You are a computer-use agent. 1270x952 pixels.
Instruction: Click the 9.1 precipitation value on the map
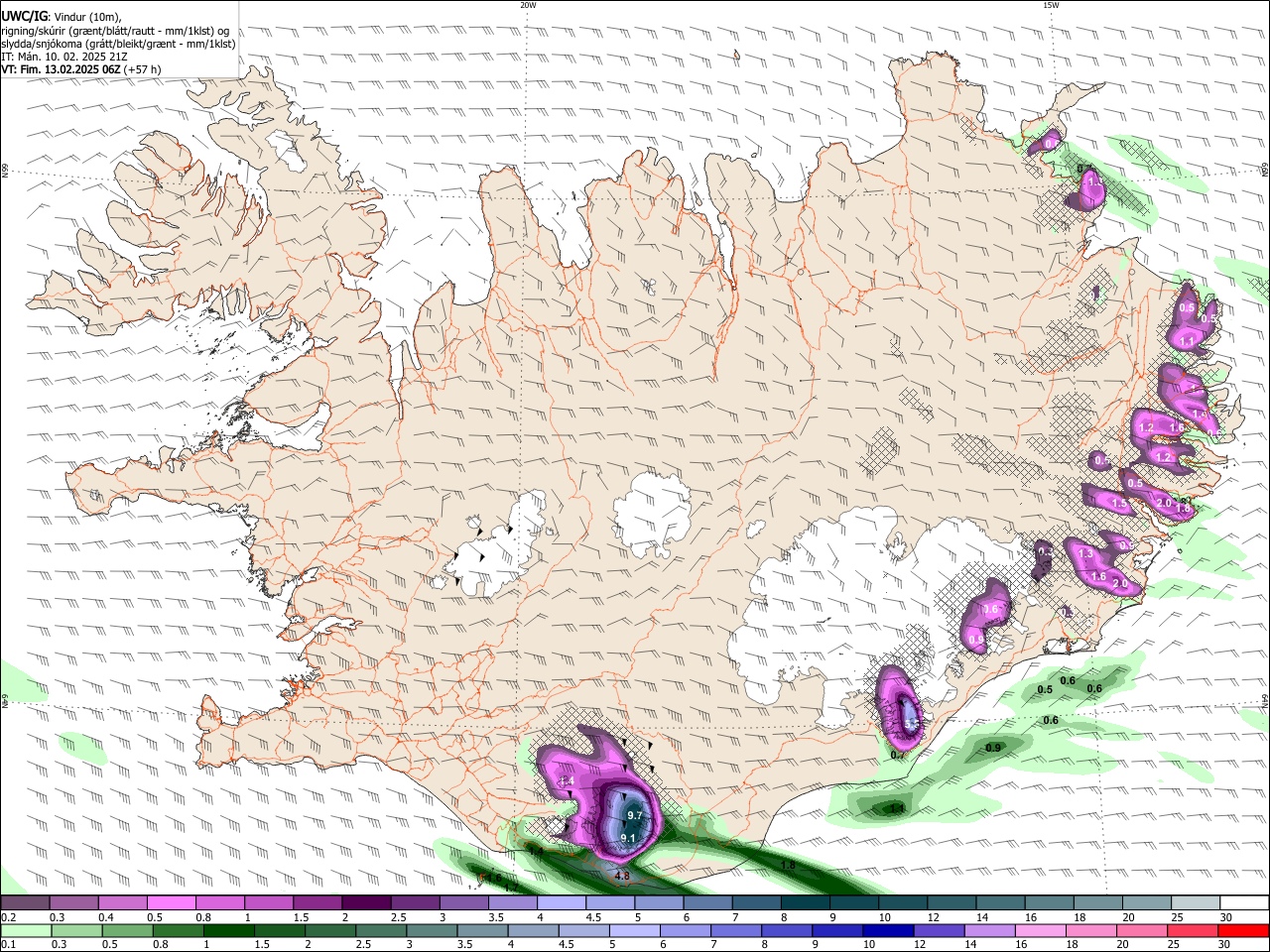click(x=627, y=838)
